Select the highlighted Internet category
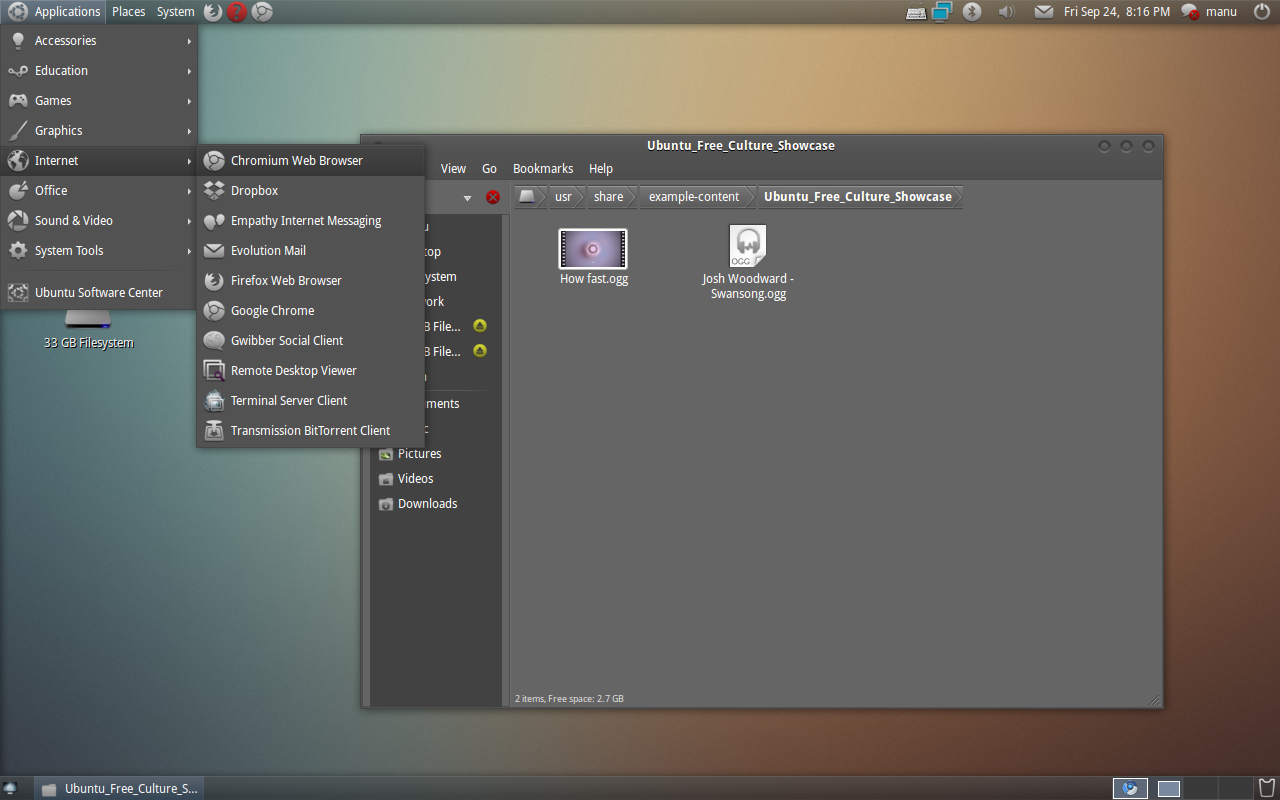Image resolution: width=1280 pixels, height=800 pixels. (x=99, y=161)
